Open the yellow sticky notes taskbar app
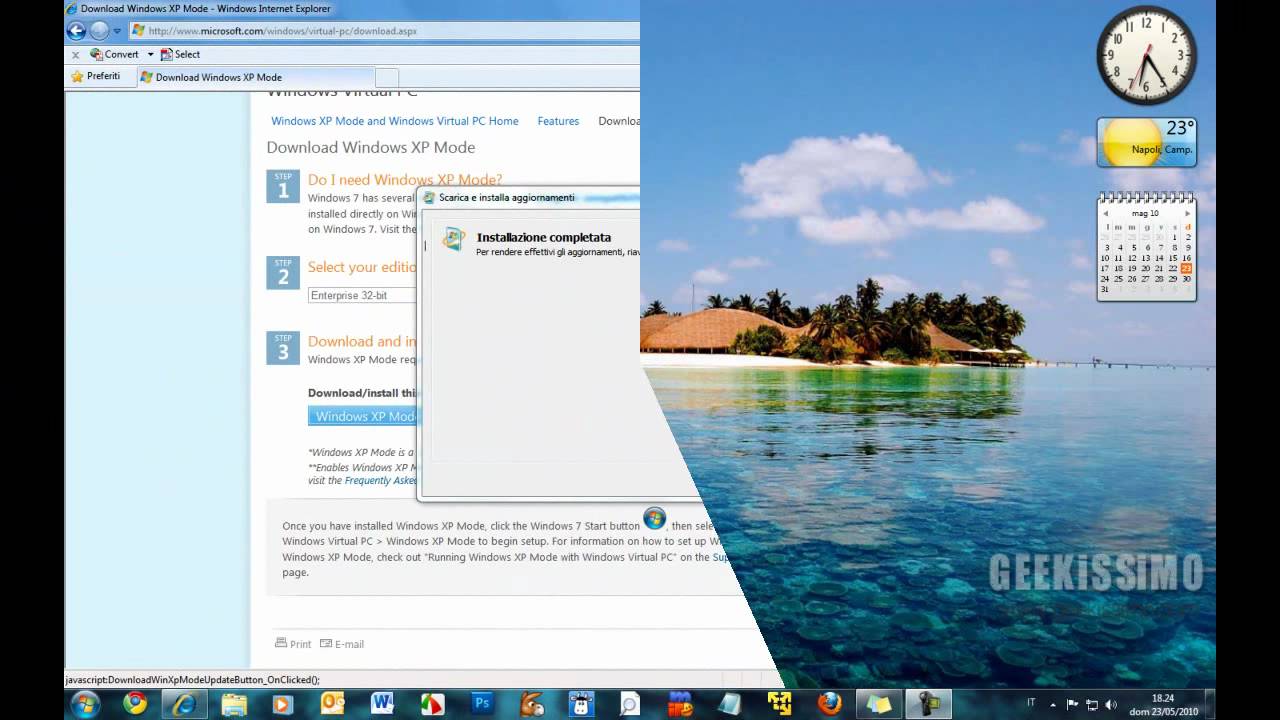The height and width of the screenshot is (720, 1280). coord(878,704)
